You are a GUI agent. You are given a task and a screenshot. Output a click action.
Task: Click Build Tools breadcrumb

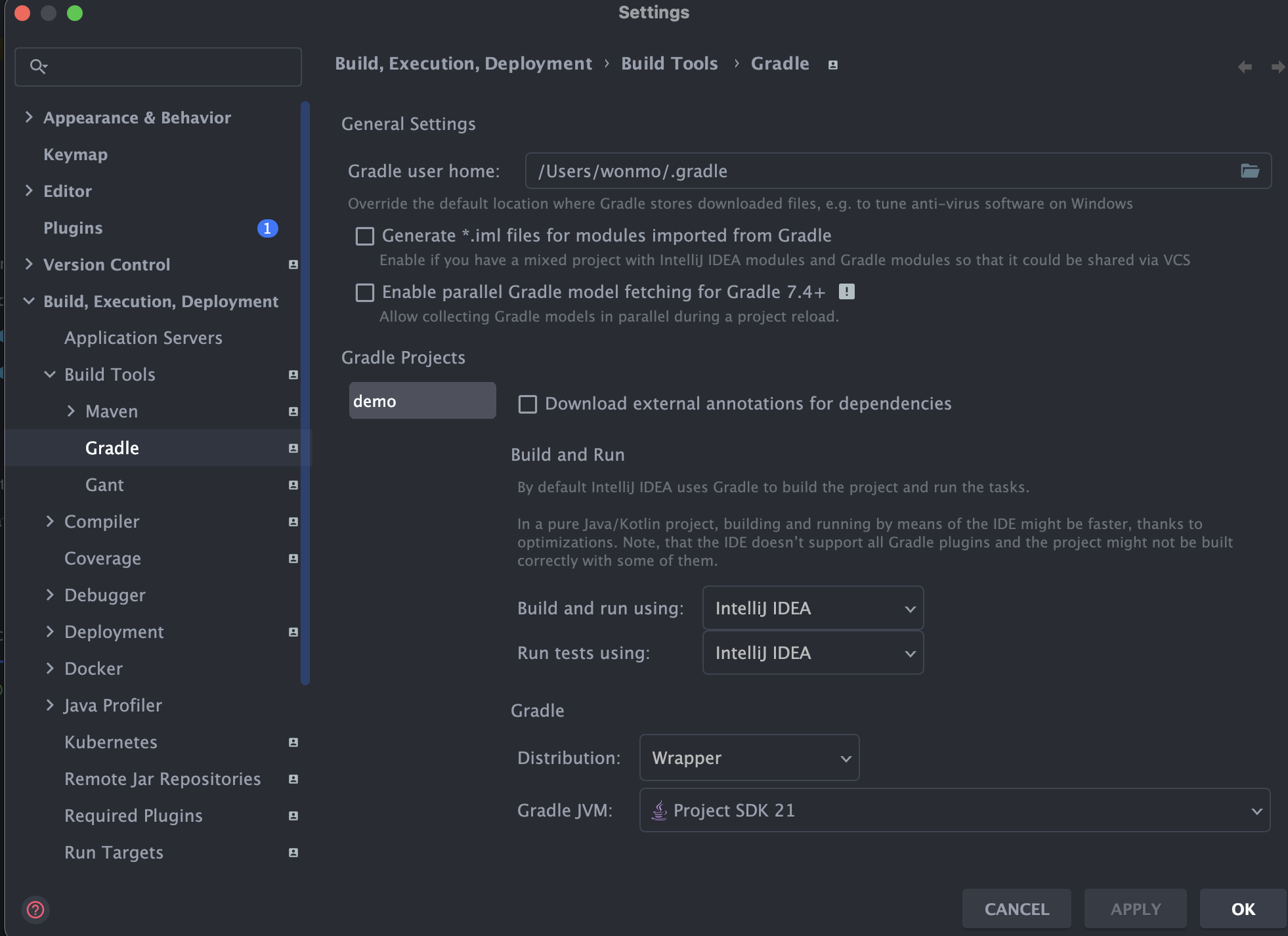tap(670, 64)
